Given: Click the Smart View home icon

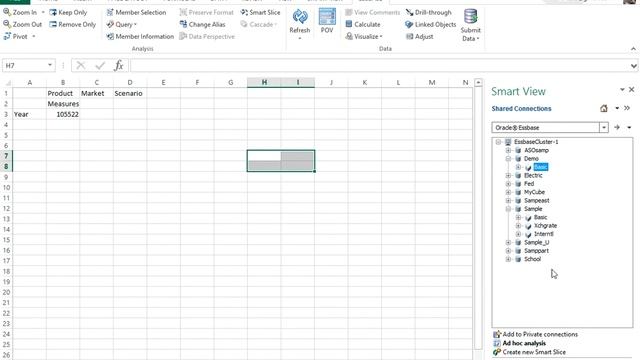Looking at the screenshot, I should pos(604,108).
